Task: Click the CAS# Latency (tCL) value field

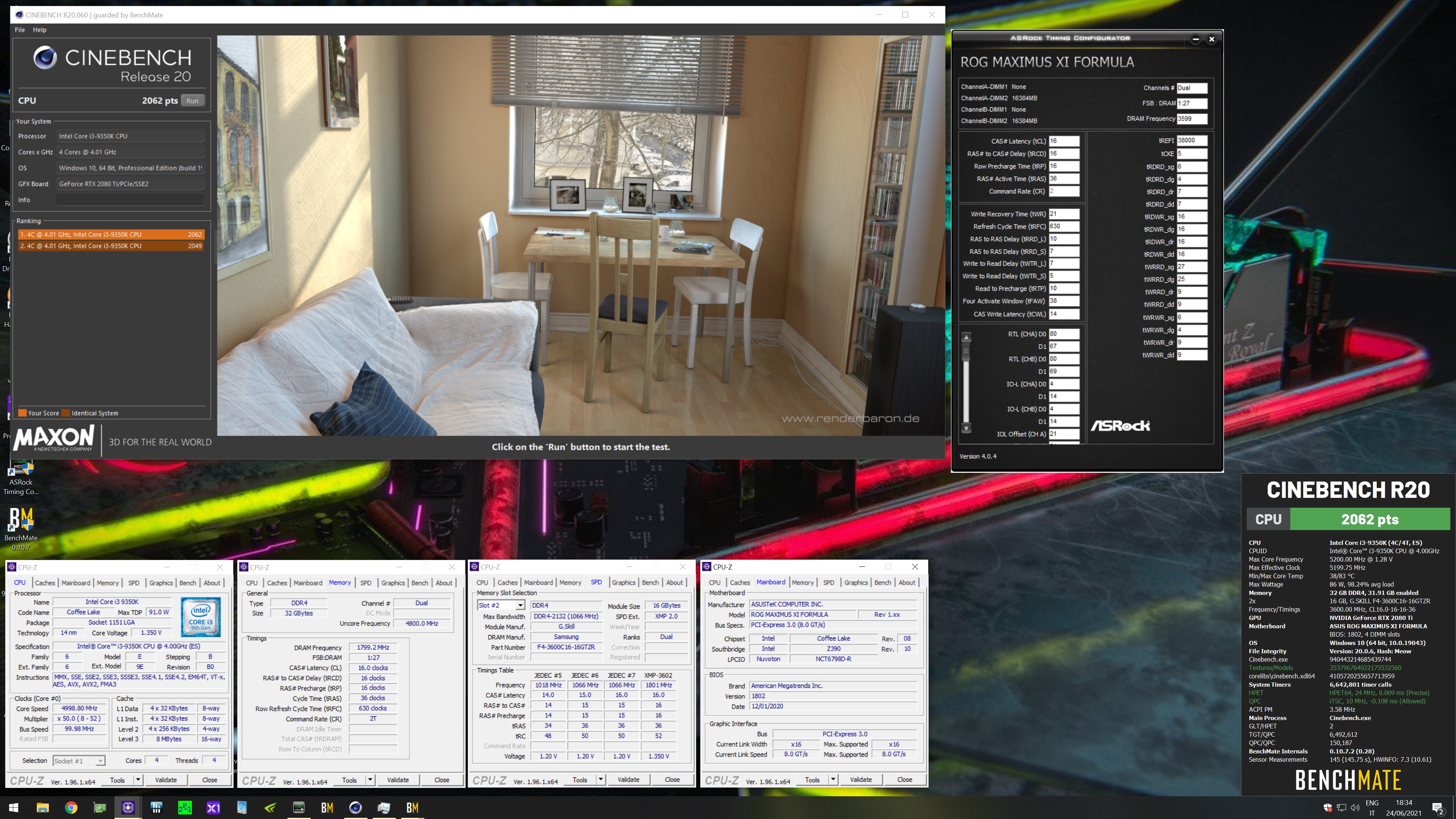Action: pos(1064,141)
